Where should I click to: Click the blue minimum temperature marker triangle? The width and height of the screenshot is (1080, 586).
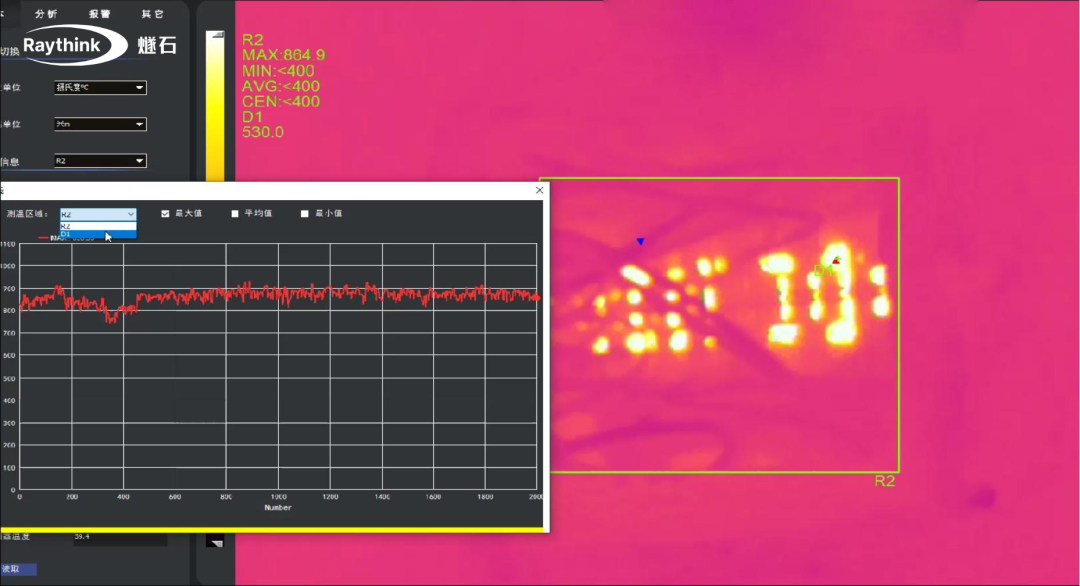(641, 242)
